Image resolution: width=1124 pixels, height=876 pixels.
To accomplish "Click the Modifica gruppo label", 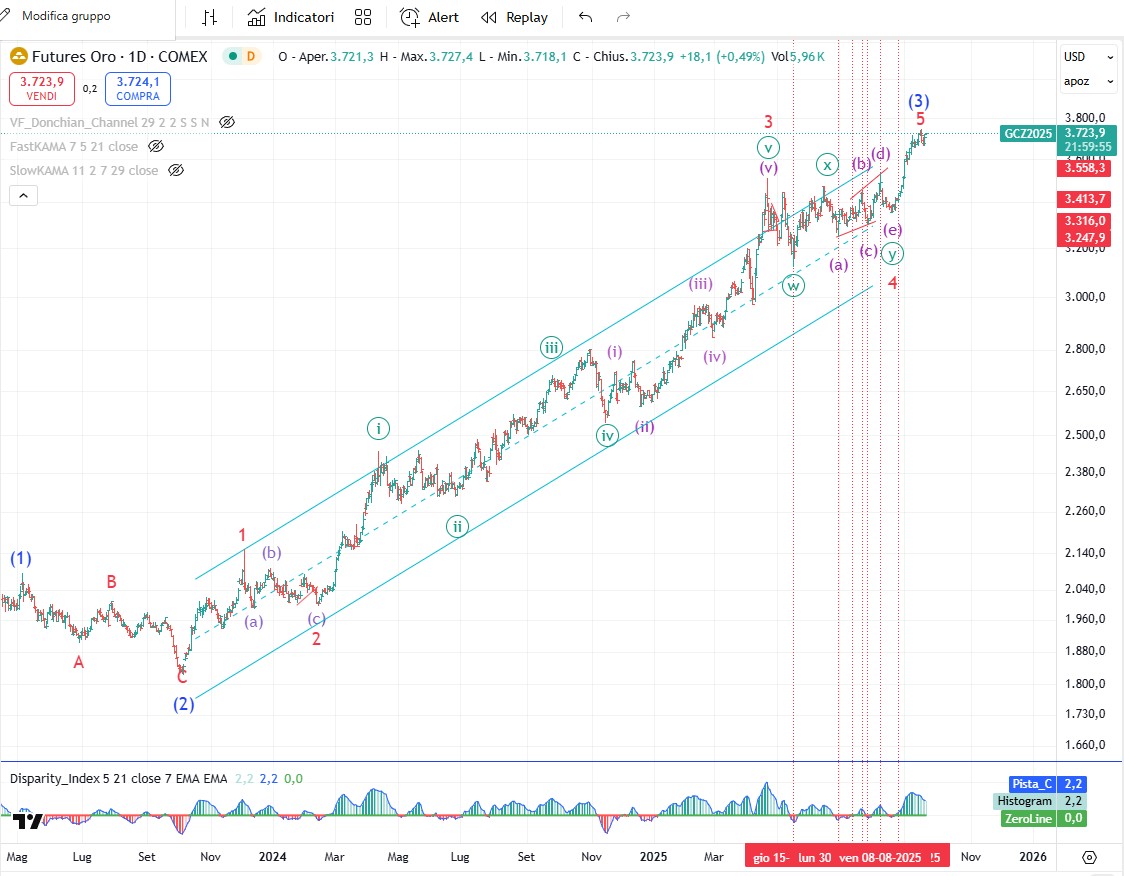I will 66,16.
